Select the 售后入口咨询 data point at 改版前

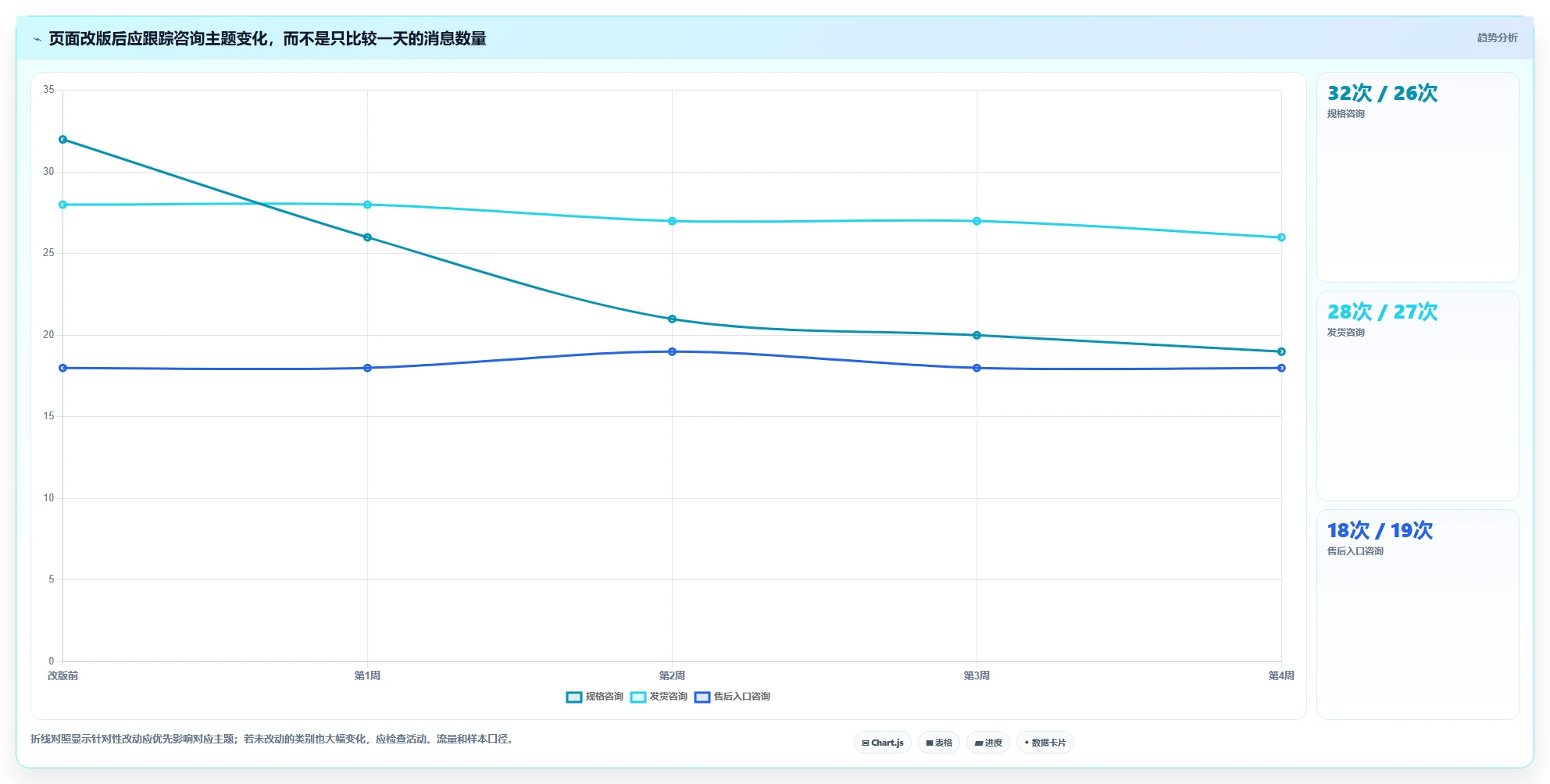(62, 368)
